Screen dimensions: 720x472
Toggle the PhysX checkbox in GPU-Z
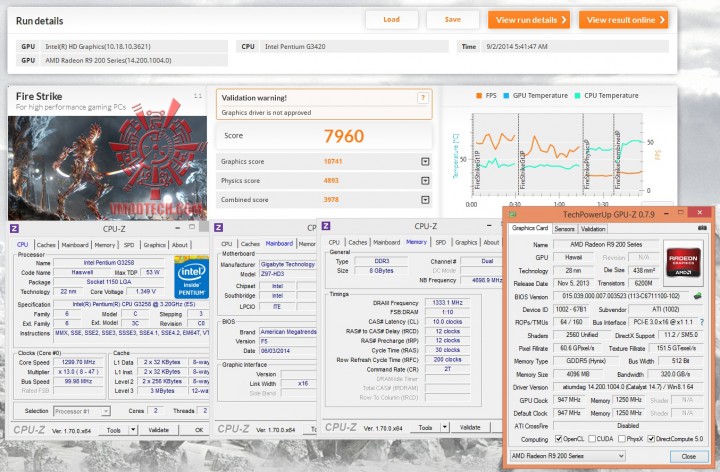pos(622,439)
